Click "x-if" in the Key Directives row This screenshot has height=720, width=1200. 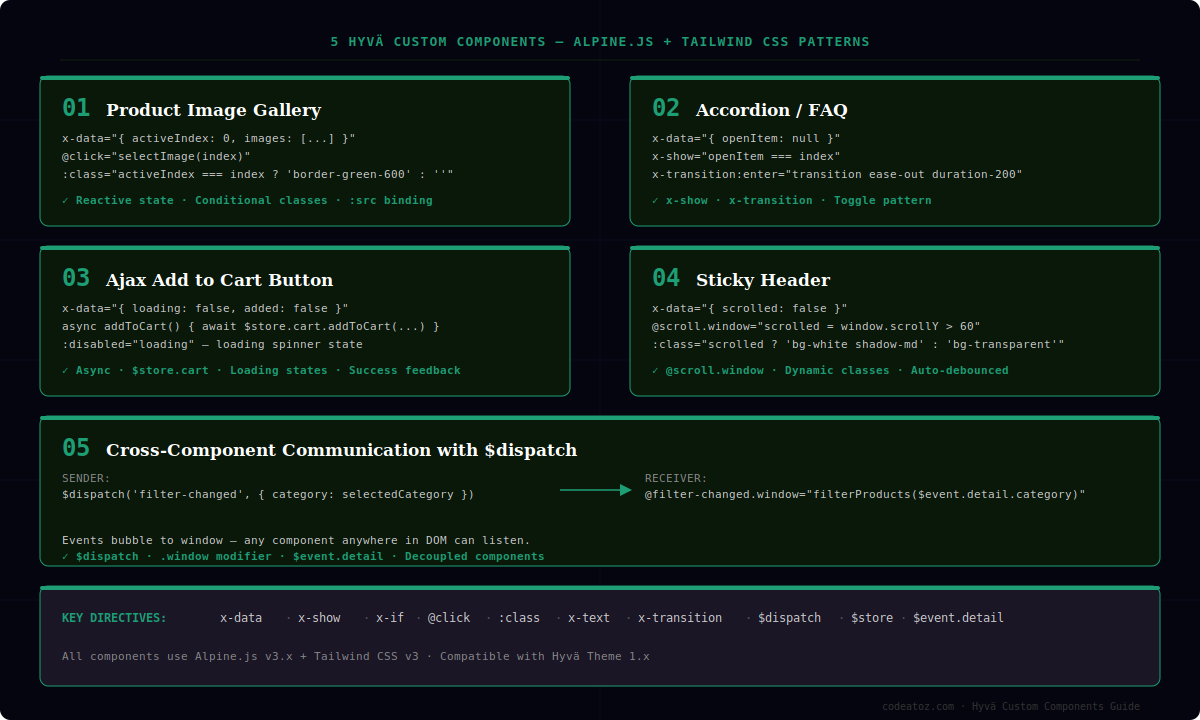[390, 618]
